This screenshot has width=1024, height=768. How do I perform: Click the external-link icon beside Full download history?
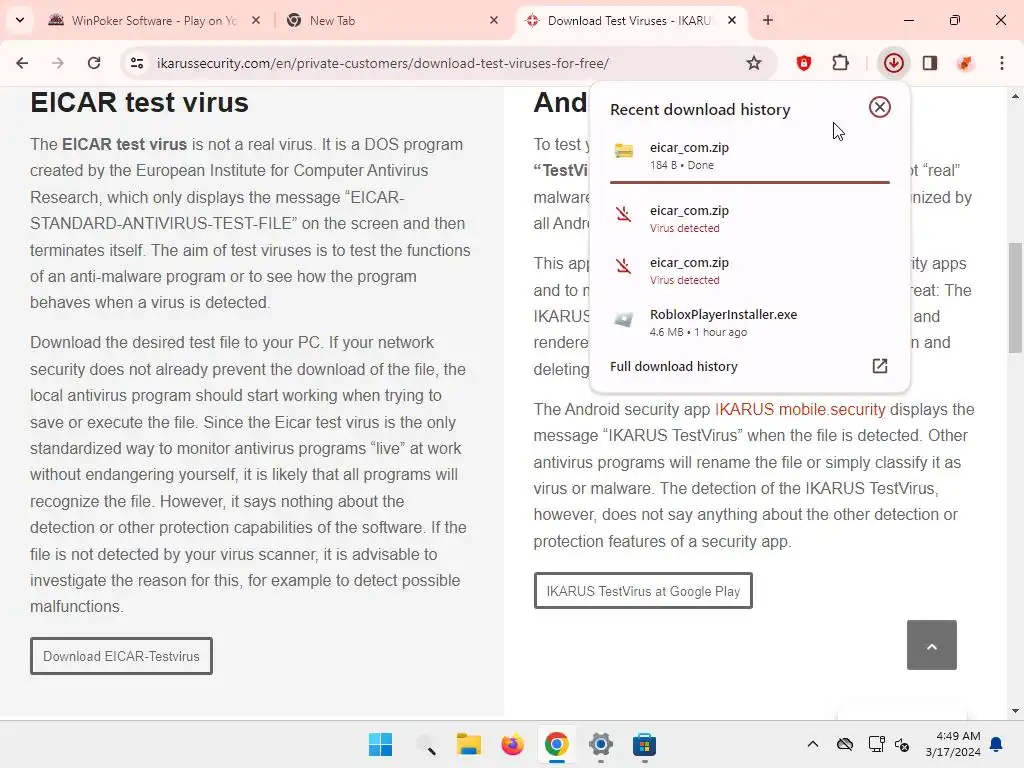coord(880,366)
